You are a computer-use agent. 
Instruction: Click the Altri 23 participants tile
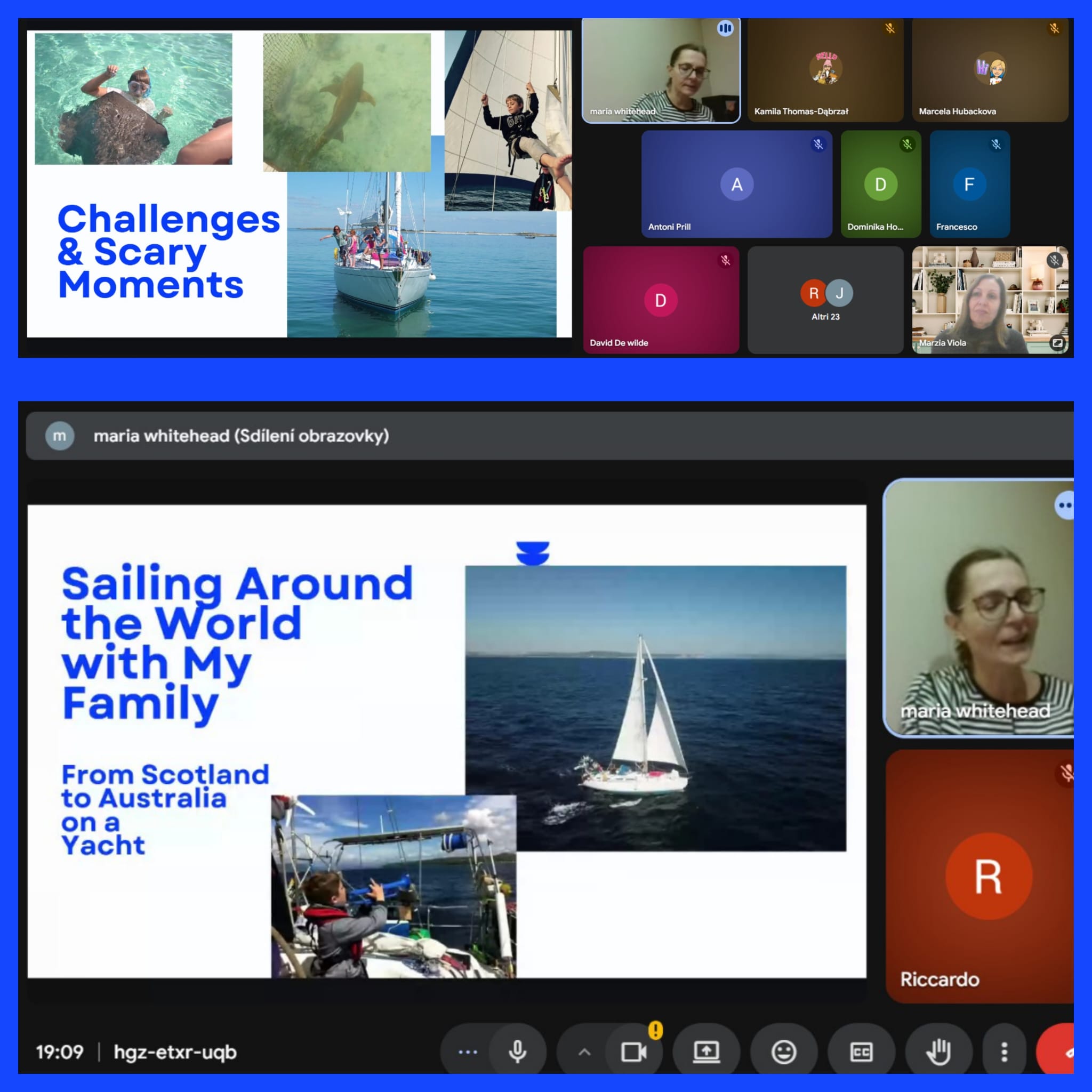tap(825, 300)
